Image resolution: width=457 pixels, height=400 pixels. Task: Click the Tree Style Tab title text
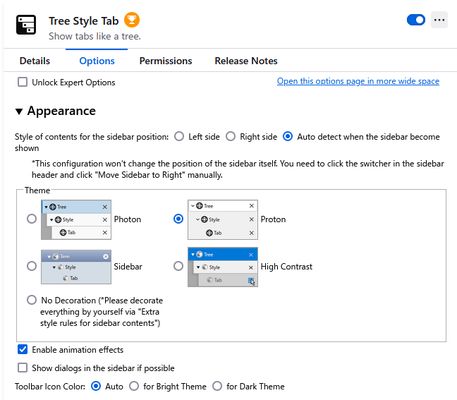point(84,21)
